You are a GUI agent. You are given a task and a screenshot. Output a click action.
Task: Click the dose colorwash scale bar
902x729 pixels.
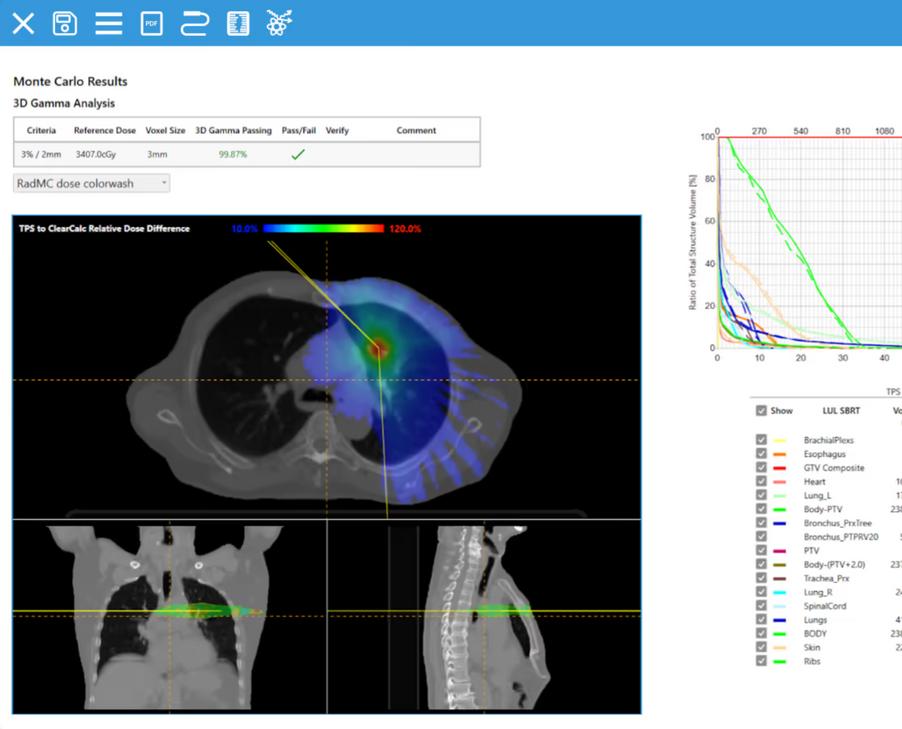(x=323, y=228)
